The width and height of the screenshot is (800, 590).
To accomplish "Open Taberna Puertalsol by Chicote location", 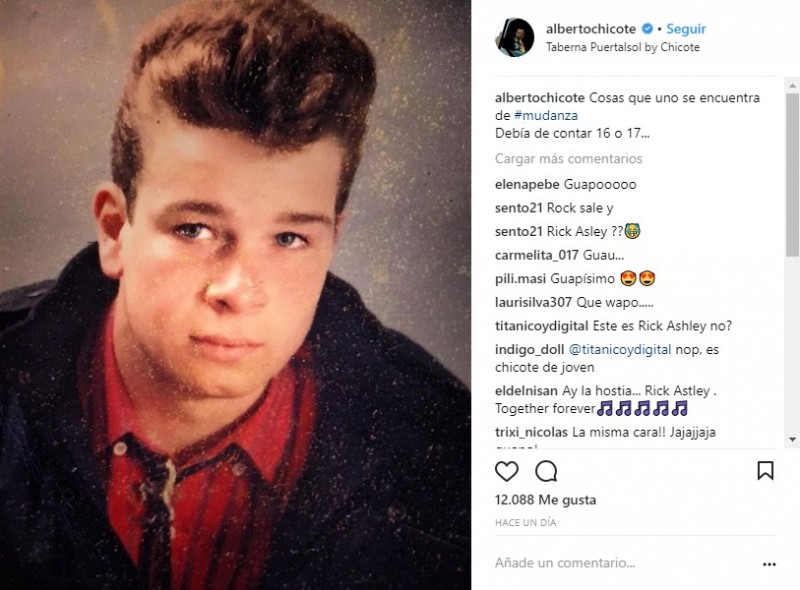I will pyautogui.click(x=622, y=47).
